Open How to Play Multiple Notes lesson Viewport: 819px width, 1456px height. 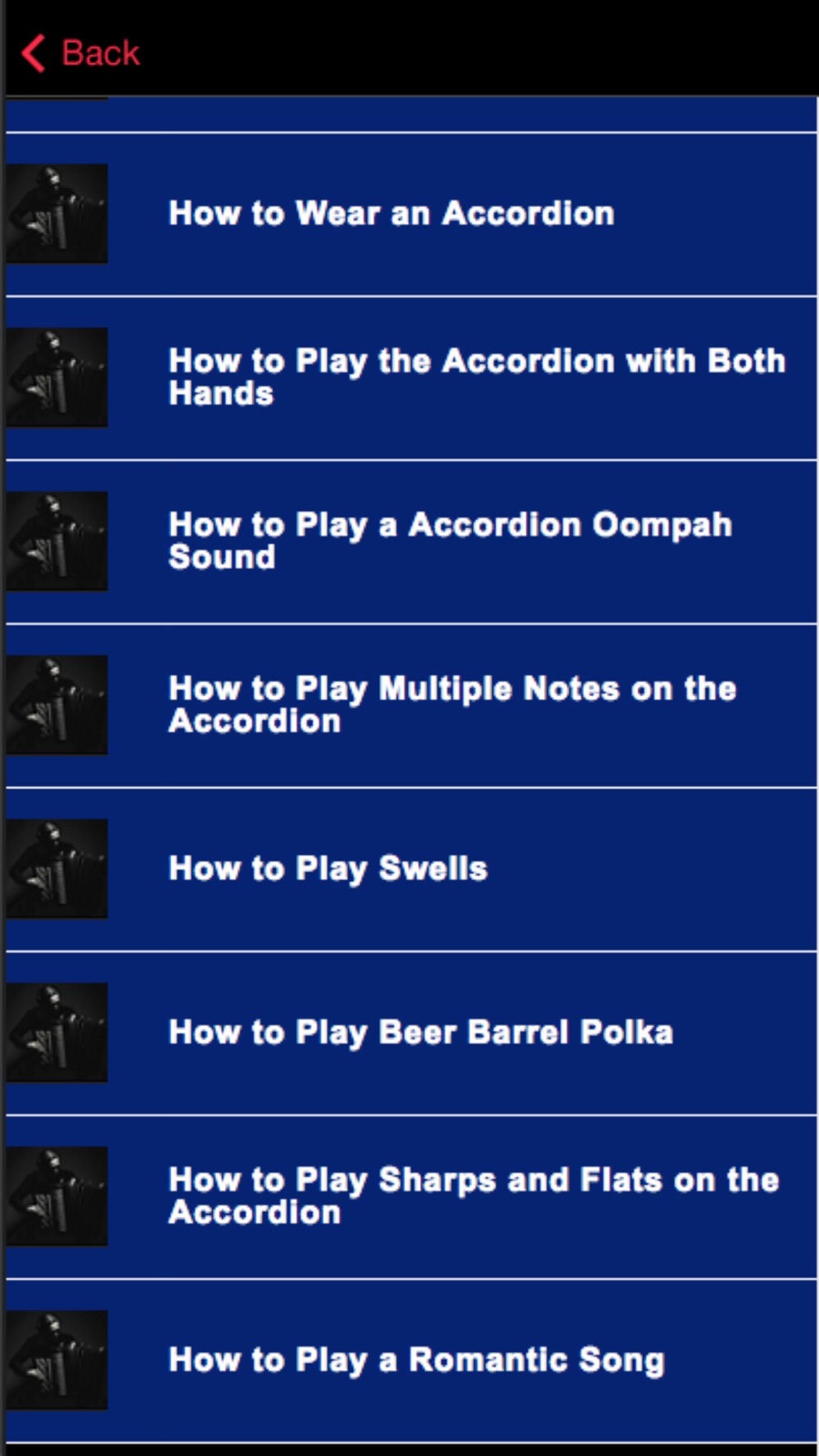(x=411, y=705)
